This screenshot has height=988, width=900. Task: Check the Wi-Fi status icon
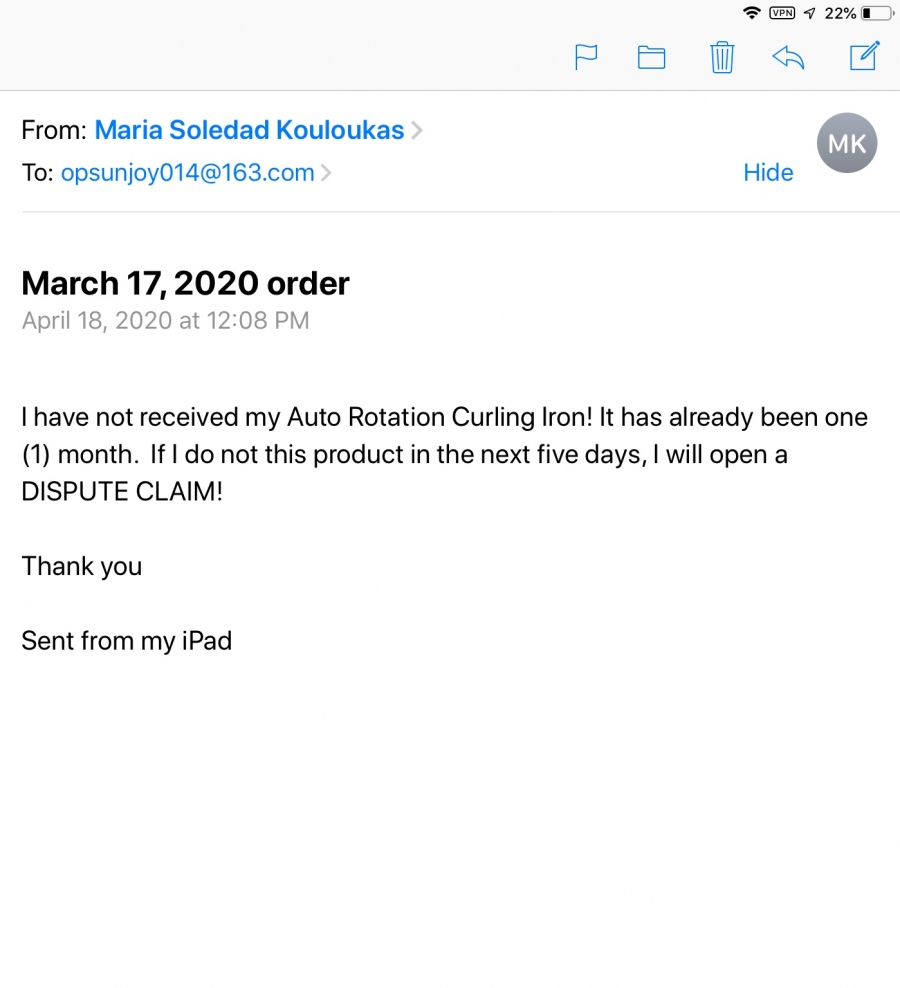coord(751,13)
